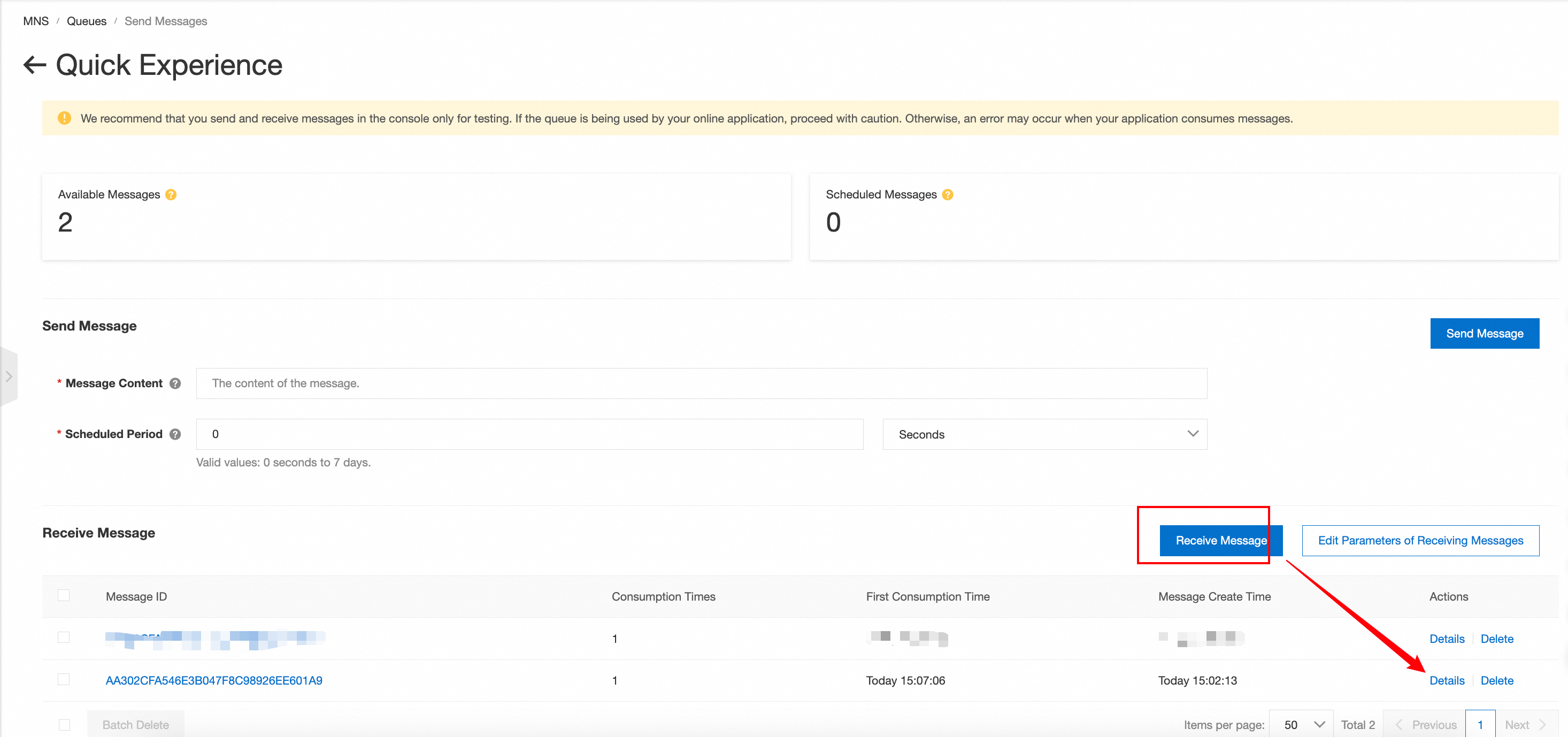1568x737 pixels.
Task: Open message ID link AA302CFA546E3B047F8C98926EE601A9
Action: [x=214, y=680]
